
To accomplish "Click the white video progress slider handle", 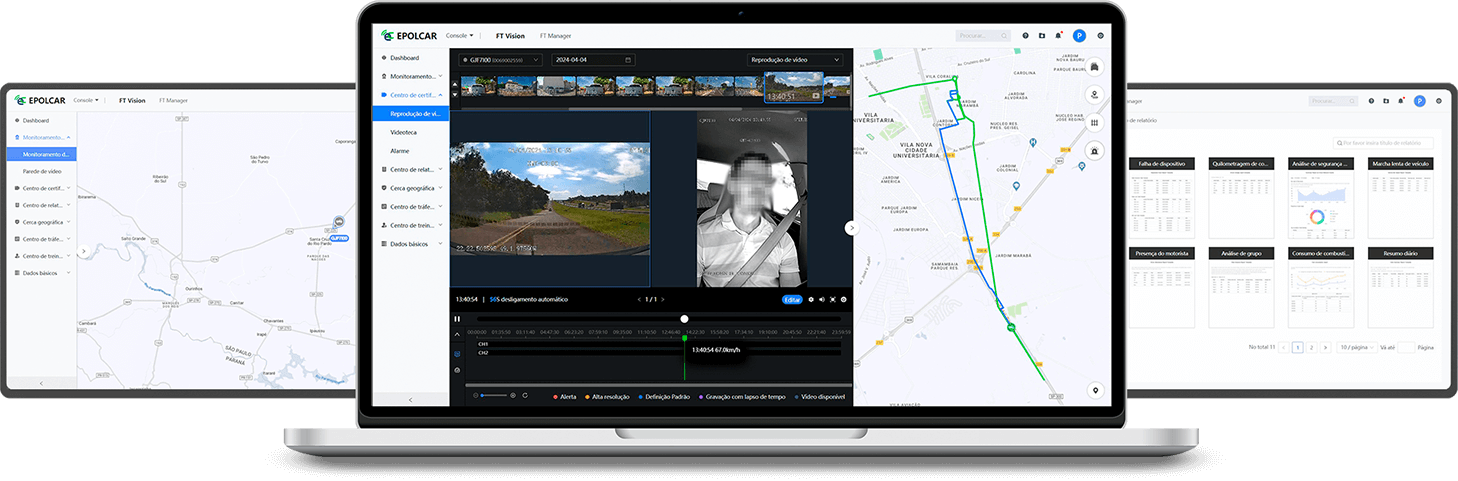I will pos(684,319).
